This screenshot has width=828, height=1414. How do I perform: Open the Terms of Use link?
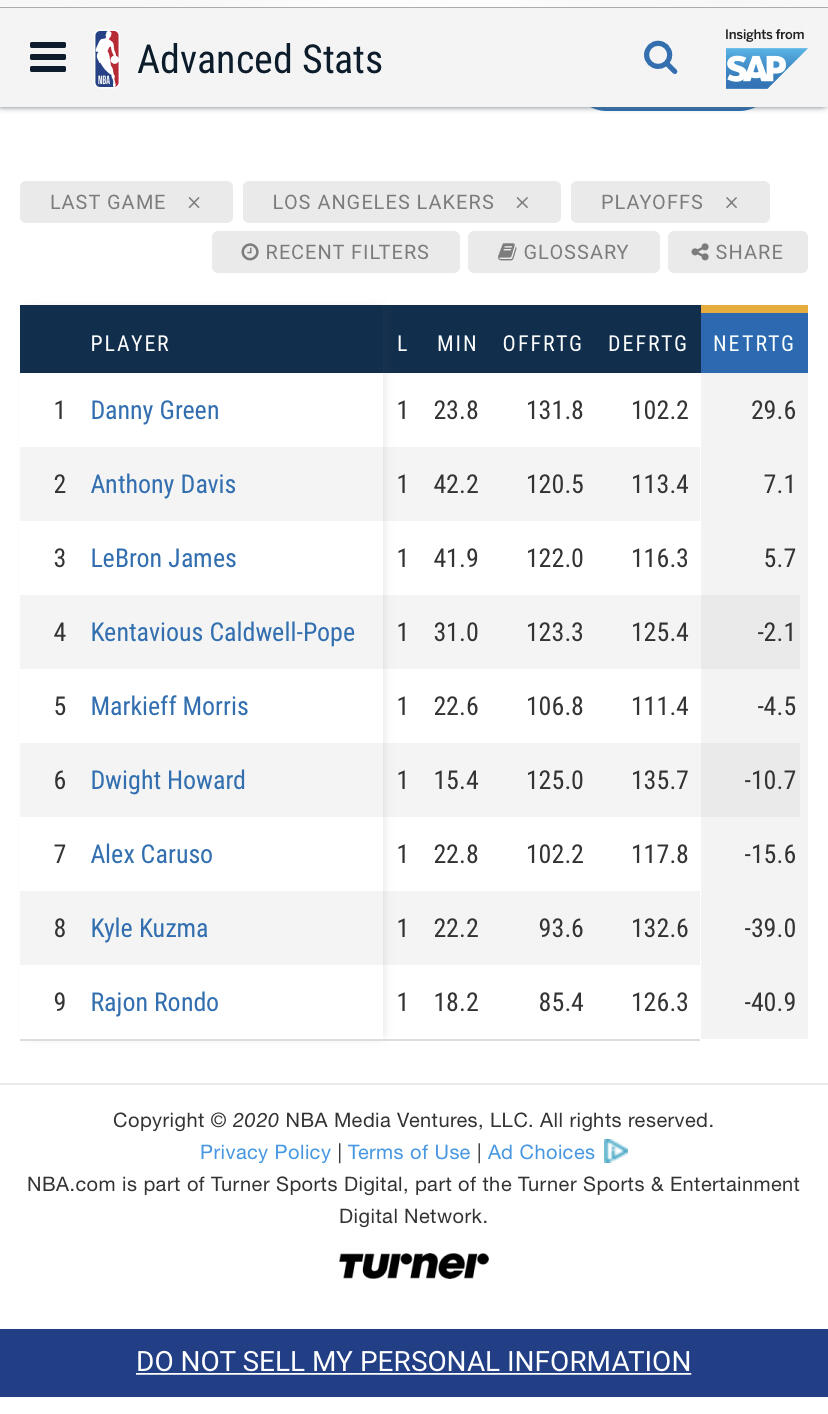pos(409,1152)
